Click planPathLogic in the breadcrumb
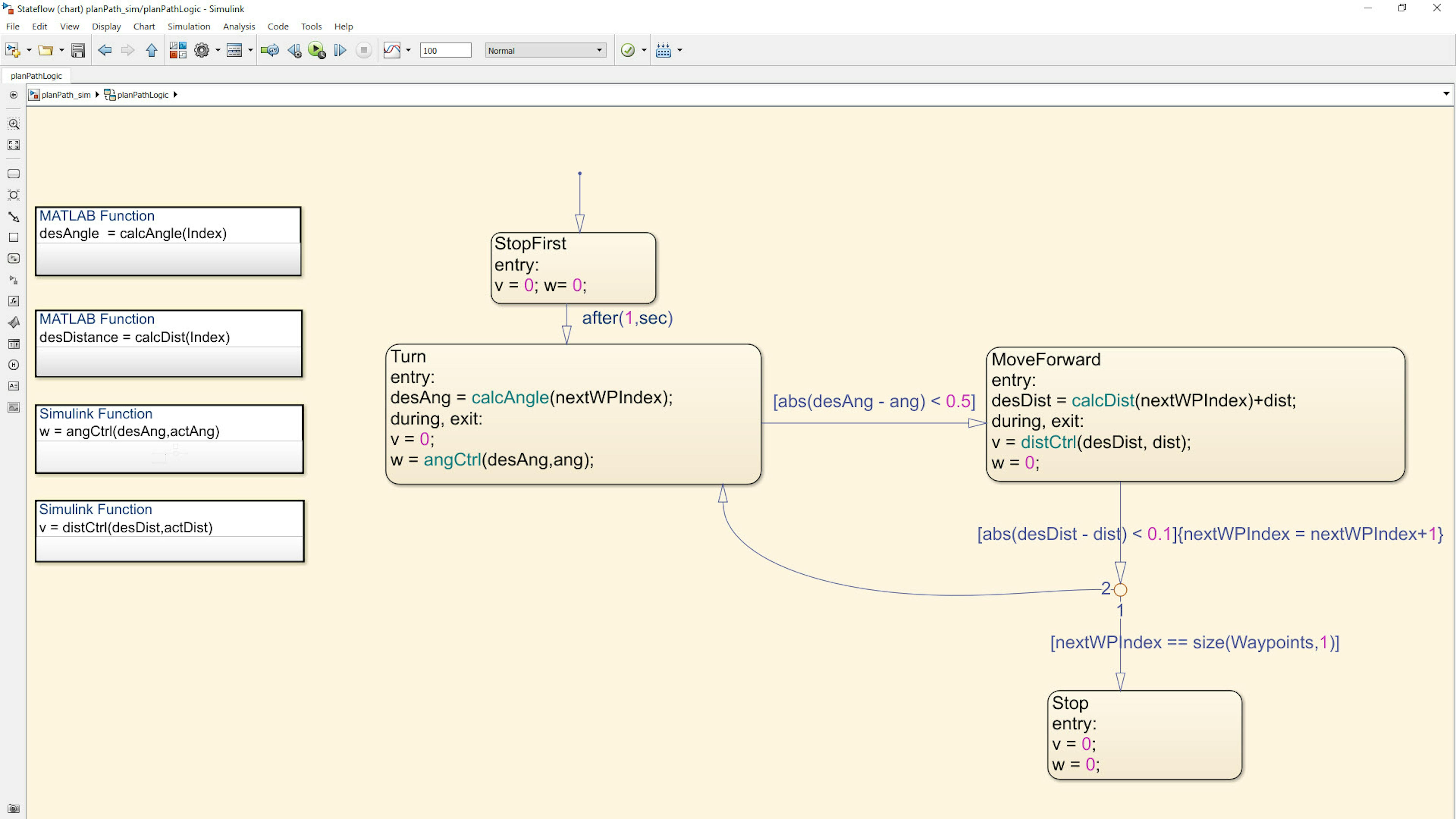The image size is (1456, 819). [142, 94]
